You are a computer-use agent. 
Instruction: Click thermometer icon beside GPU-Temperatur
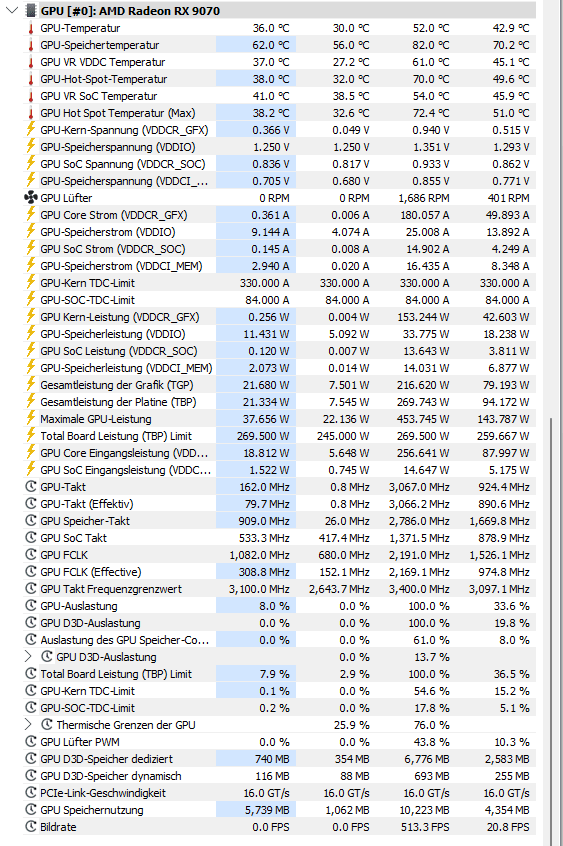(31, 28)
